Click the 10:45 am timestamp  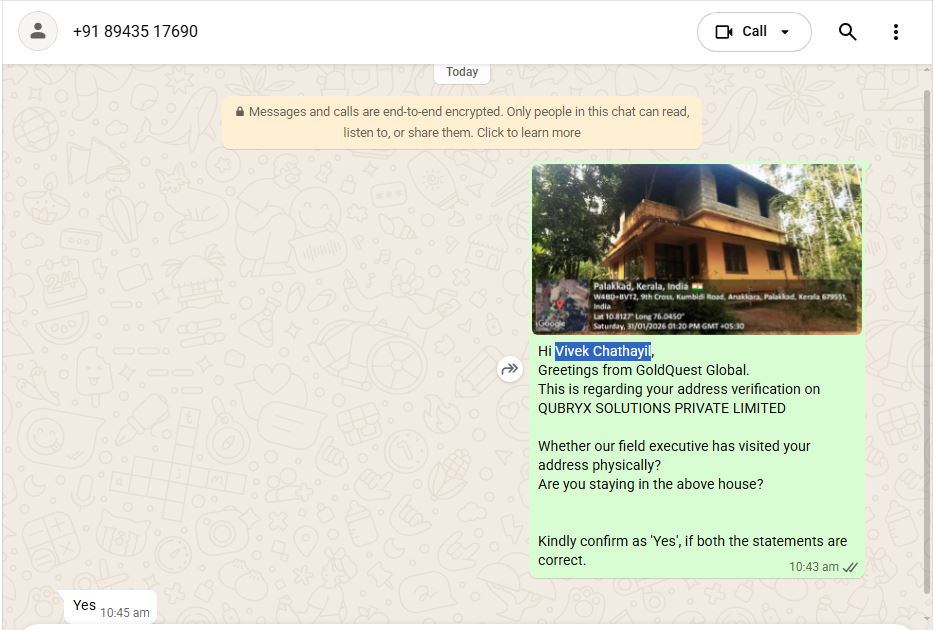125,612
